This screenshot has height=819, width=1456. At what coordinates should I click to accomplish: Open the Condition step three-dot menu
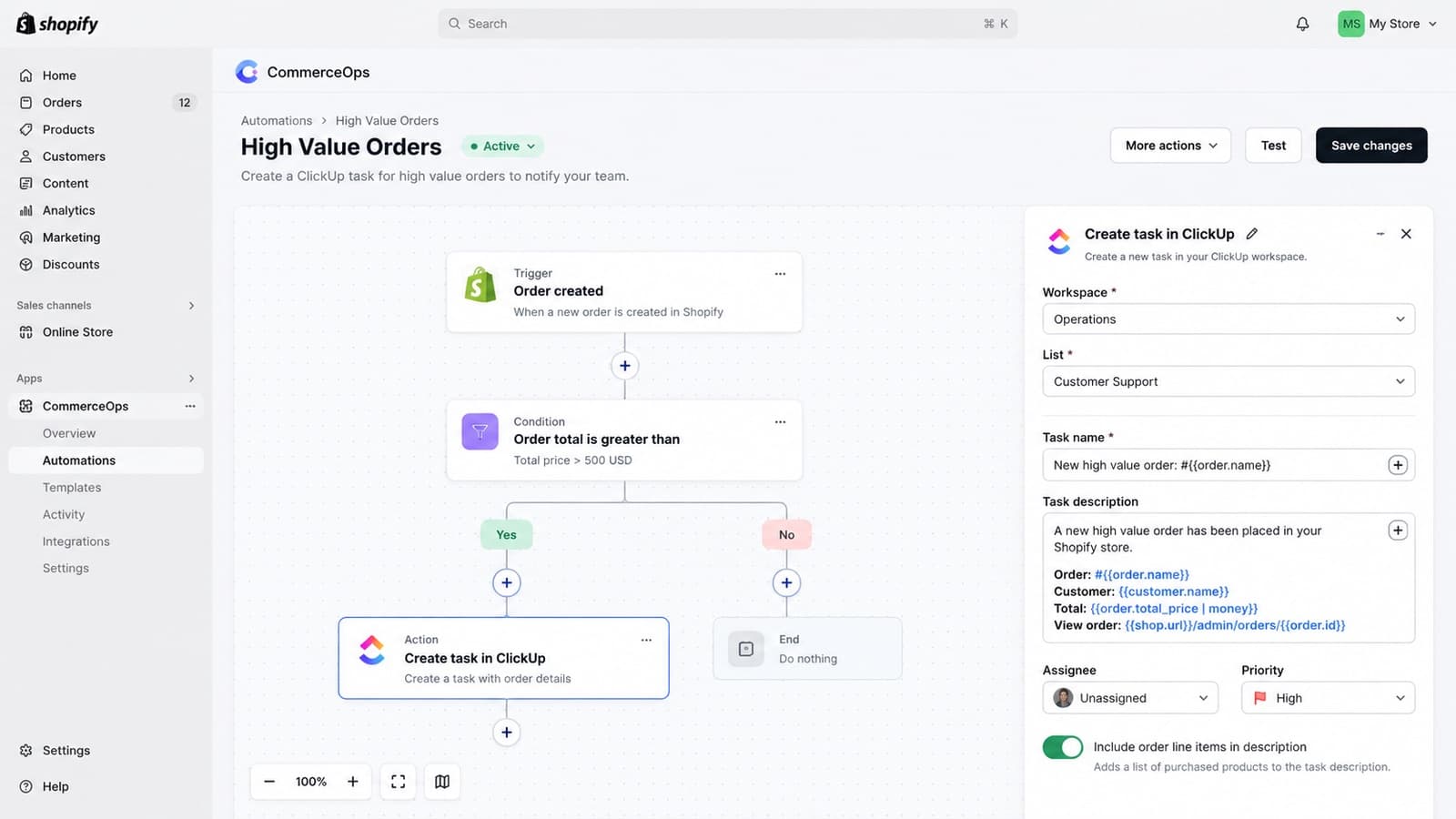pos(780,422)
